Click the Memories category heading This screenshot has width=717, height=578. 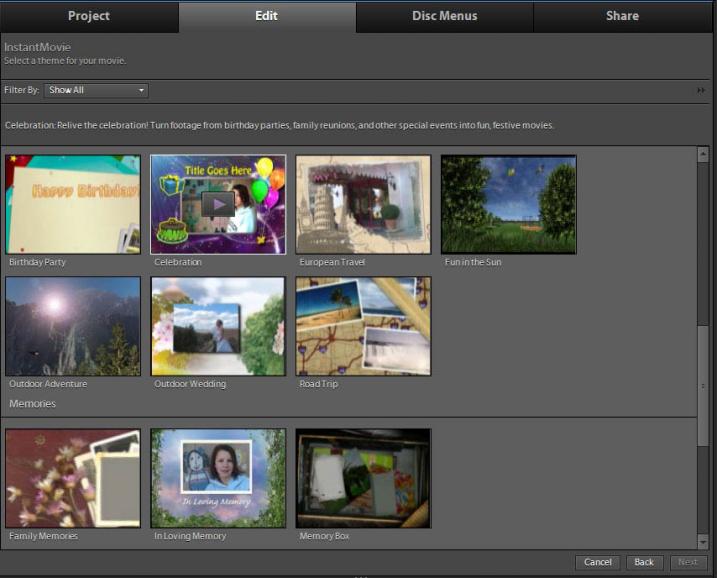[32, 404]
